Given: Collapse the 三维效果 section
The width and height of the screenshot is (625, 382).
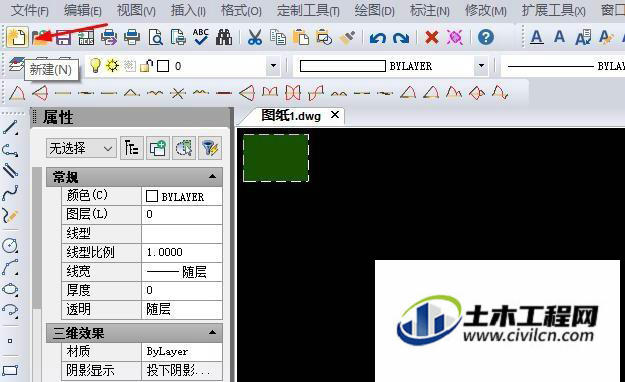Looking at the screenshot, I should pyautogui.click(x=212, y=332).
